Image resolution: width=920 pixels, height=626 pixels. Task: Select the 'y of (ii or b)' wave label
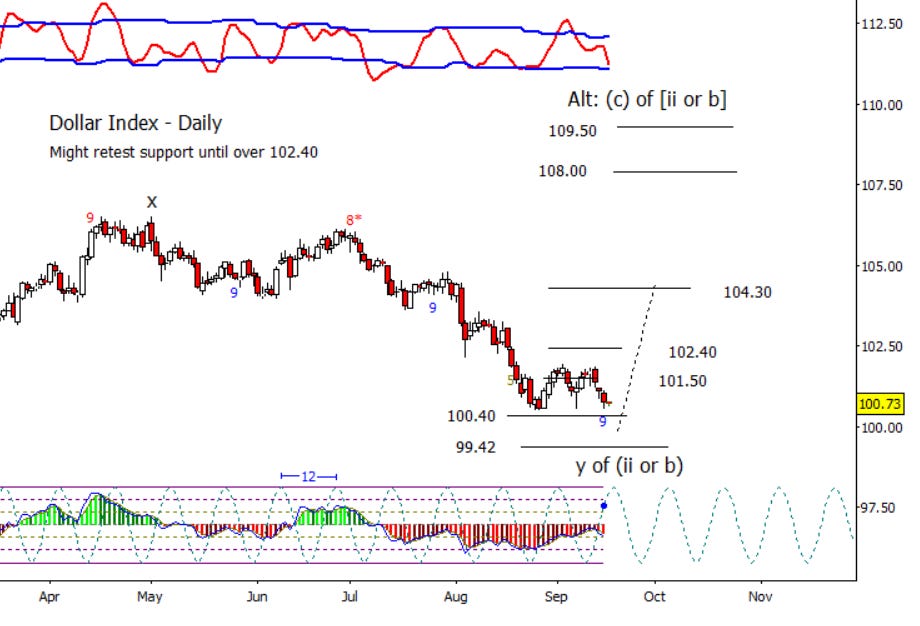tap(629, 466)
